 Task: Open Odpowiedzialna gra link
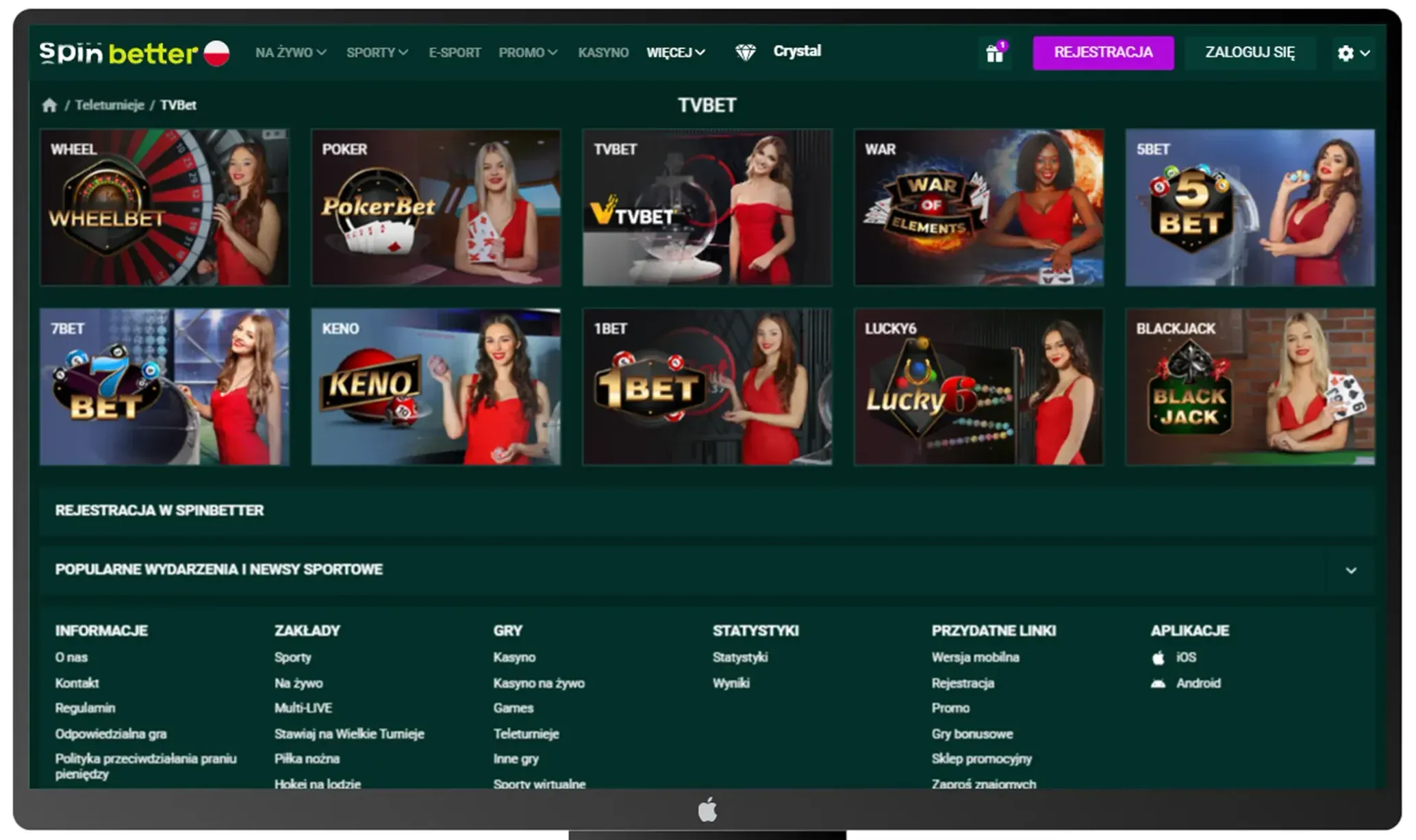click(111, 734)
